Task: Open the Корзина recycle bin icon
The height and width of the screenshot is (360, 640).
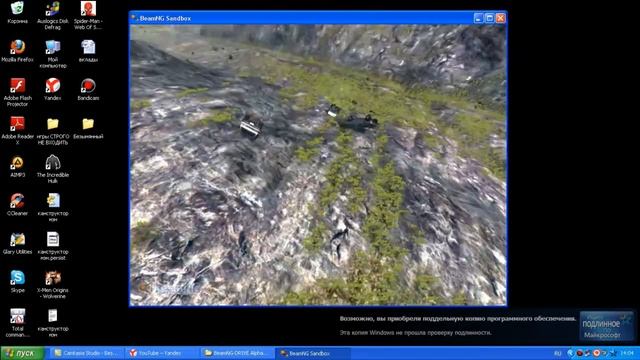Action: pos(17,12)
